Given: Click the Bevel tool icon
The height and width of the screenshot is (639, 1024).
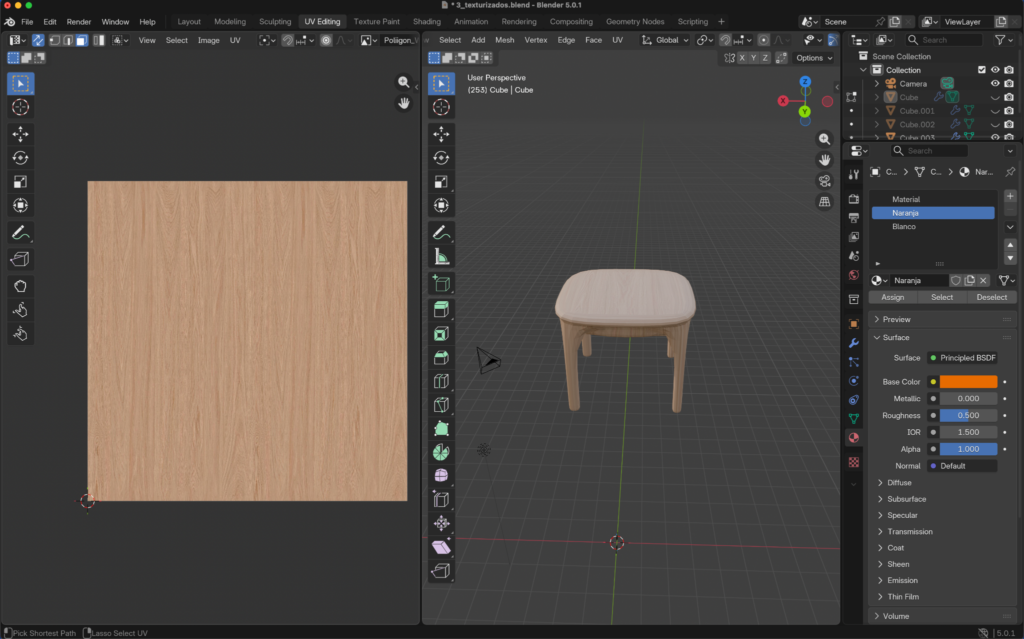Looking at the screenshot, I should pyautogui.click(x=441, y=357).
